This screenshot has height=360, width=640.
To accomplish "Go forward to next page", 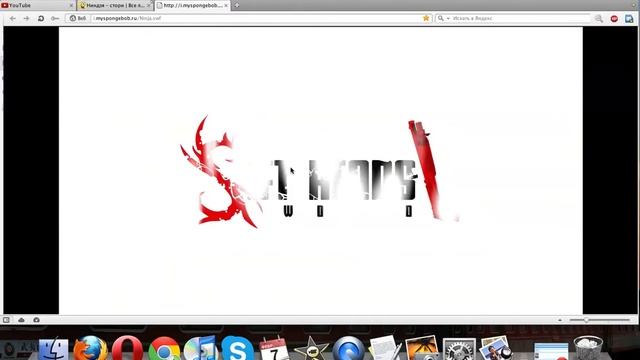I will (27, 18).
